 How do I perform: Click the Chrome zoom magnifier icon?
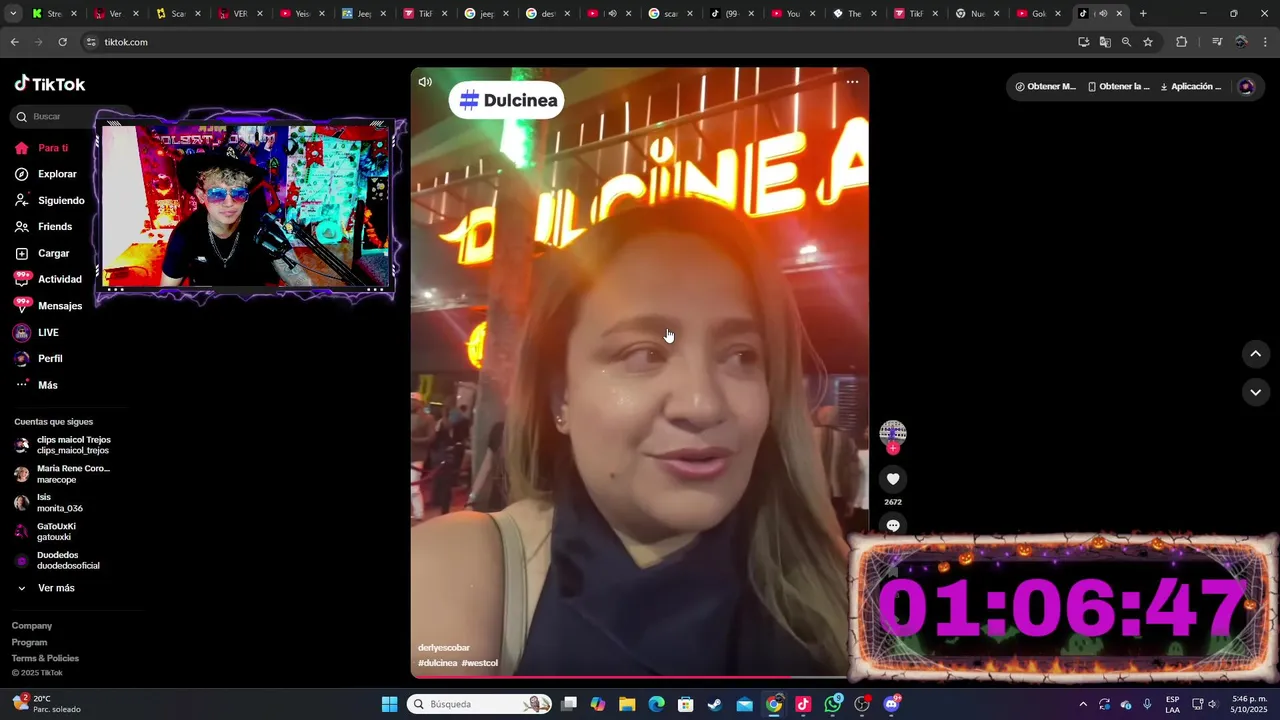point(1126,42)
